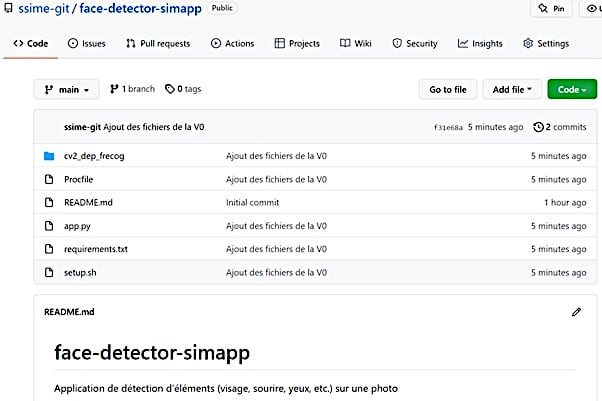
Task: Click the Go to file button
Action: coord(448,89)
